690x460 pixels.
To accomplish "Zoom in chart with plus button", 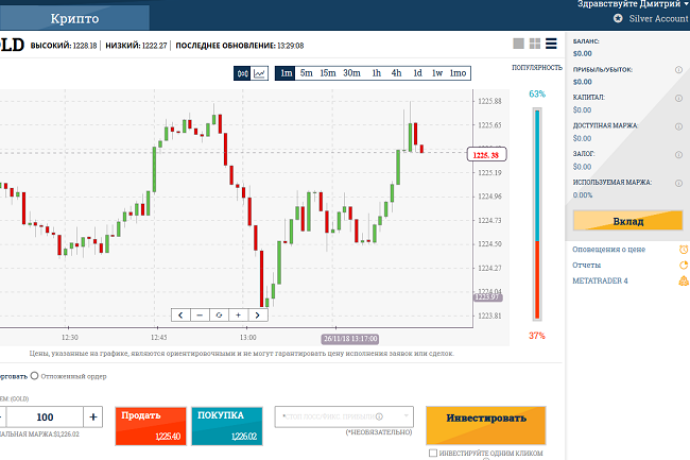I will tap(238, 315).
